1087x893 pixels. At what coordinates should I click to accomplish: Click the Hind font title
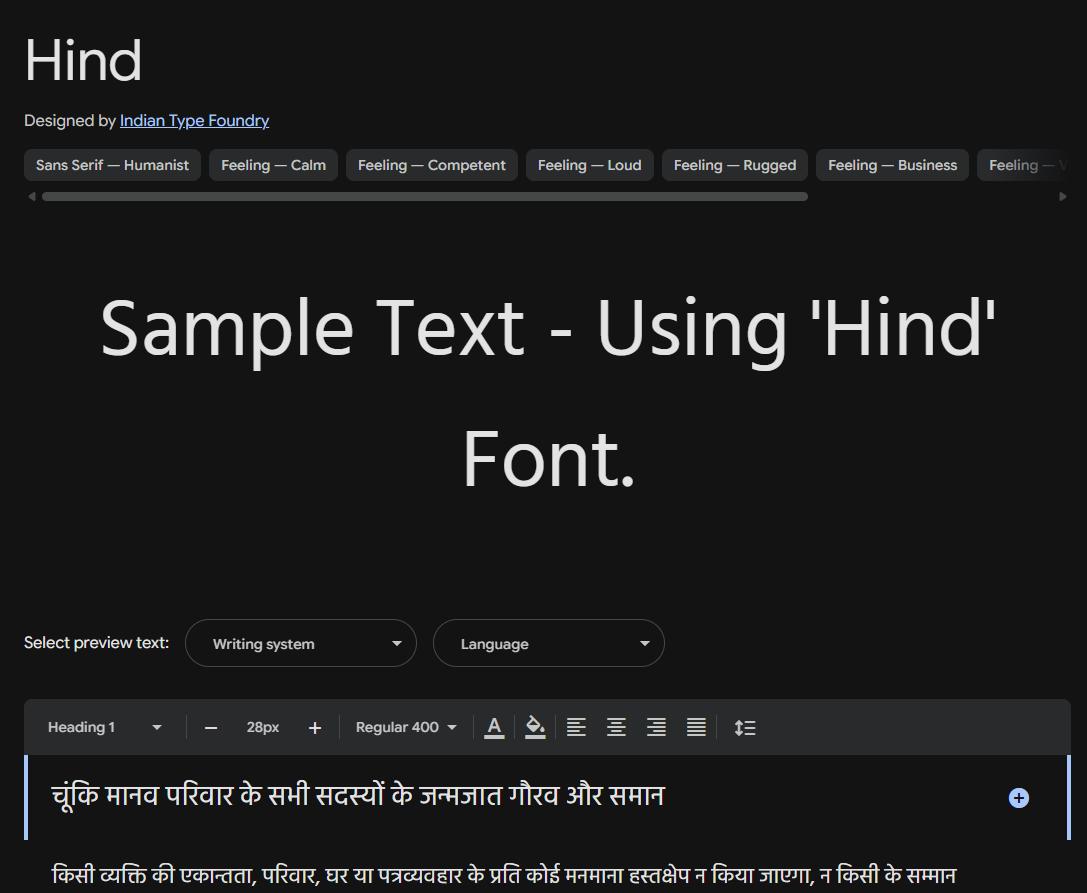coord(83,60)
